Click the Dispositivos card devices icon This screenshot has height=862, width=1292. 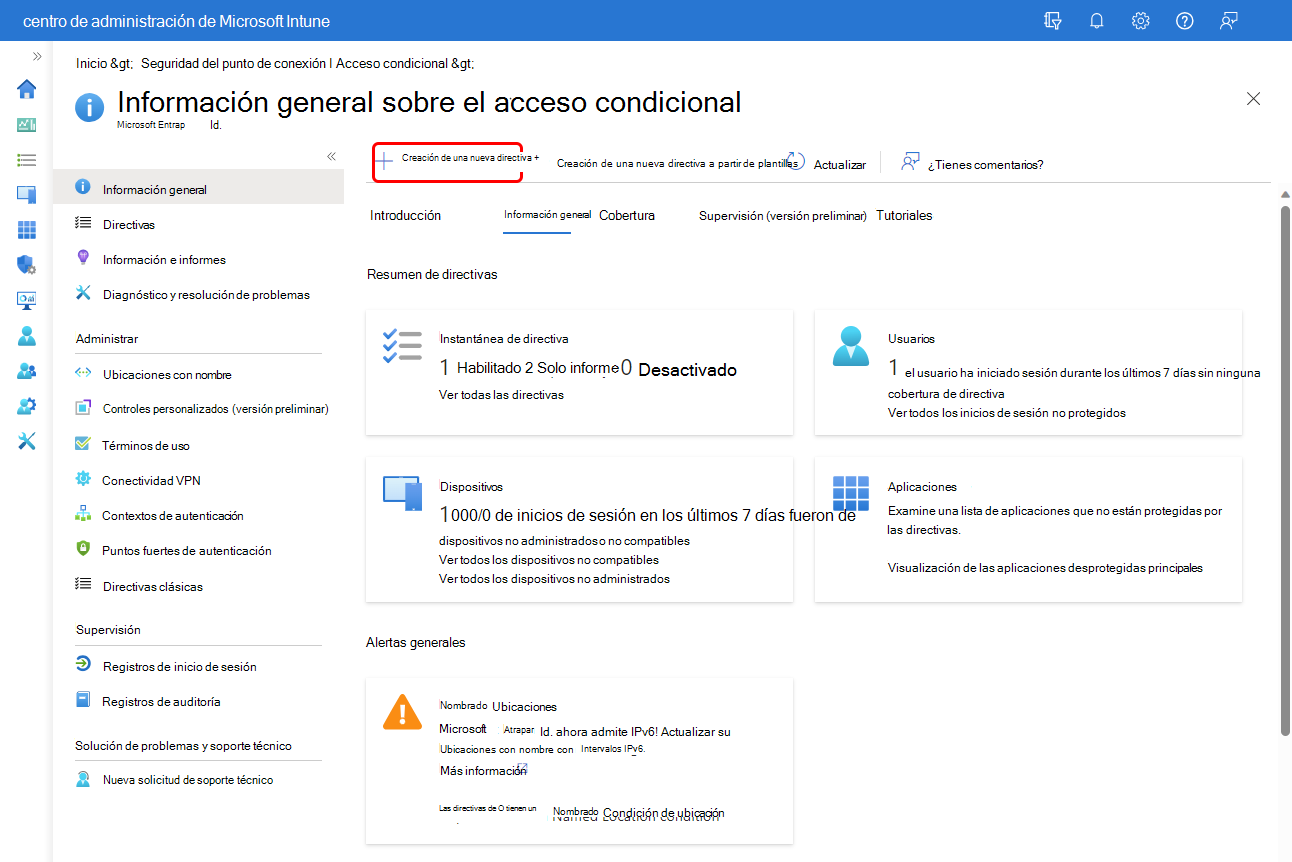pyautogui.click(x=402, y=493)
